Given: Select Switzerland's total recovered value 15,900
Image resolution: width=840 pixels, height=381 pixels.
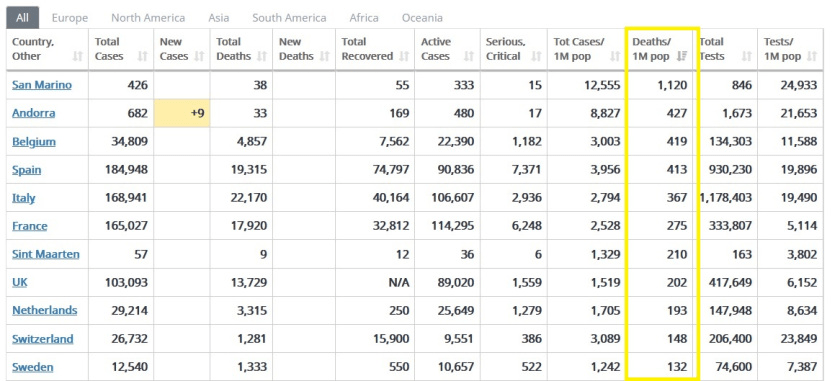Looking at the screenshot, I should pos(391,339).
